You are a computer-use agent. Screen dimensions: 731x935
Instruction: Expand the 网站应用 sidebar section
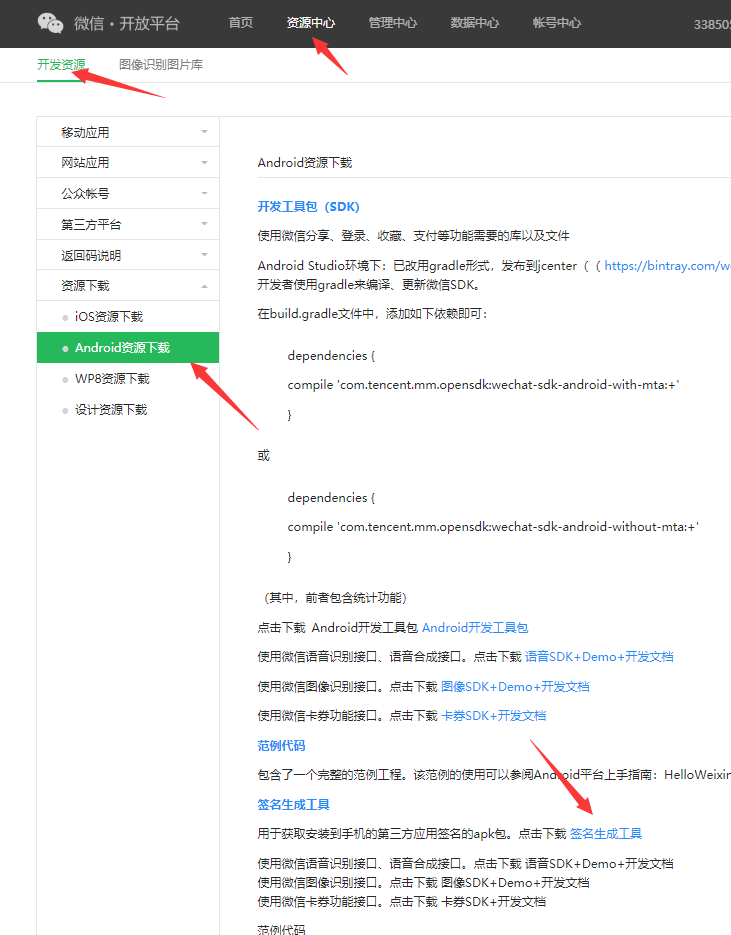point(127,163)
